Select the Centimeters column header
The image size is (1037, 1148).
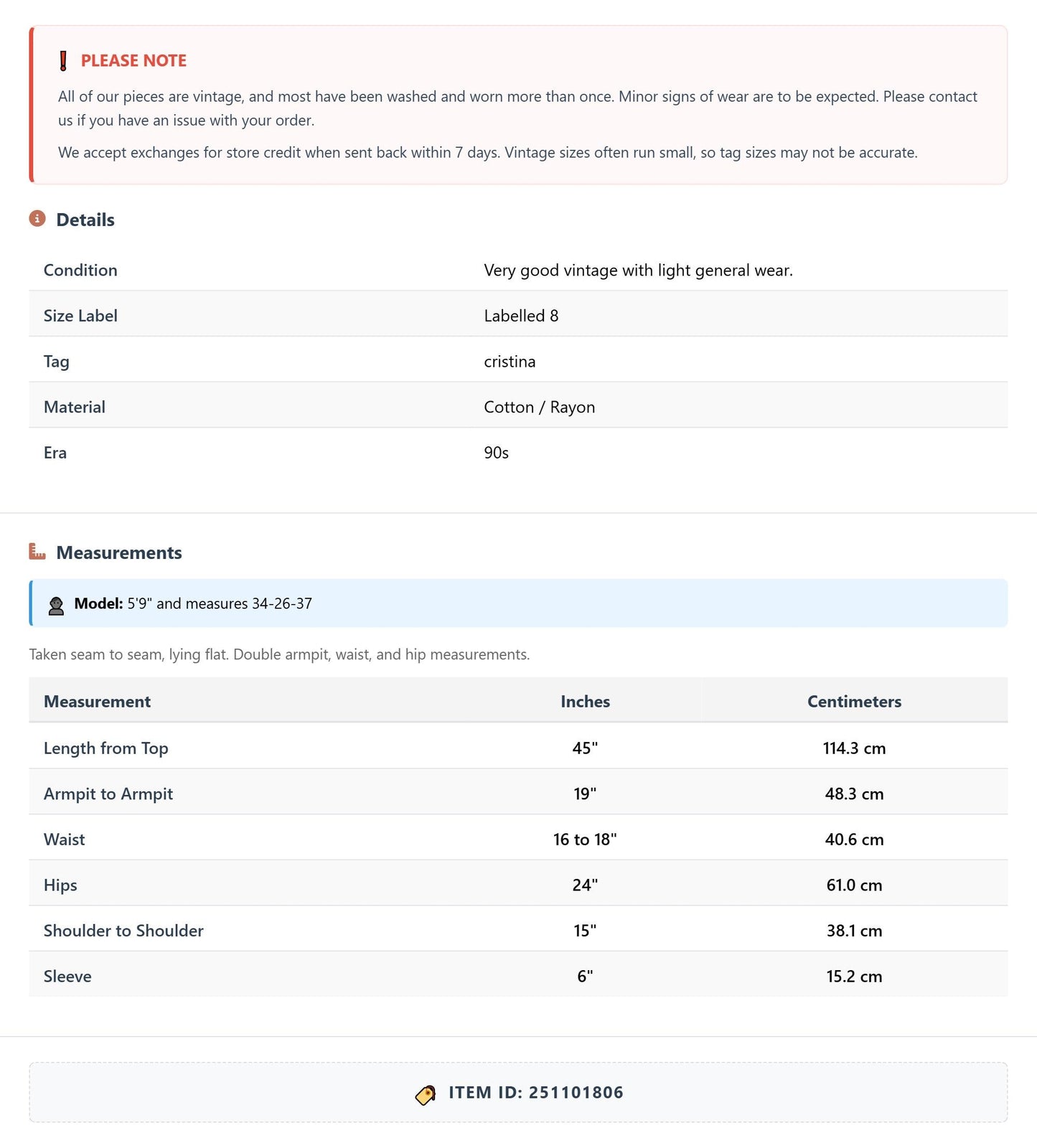pos(854,702)
